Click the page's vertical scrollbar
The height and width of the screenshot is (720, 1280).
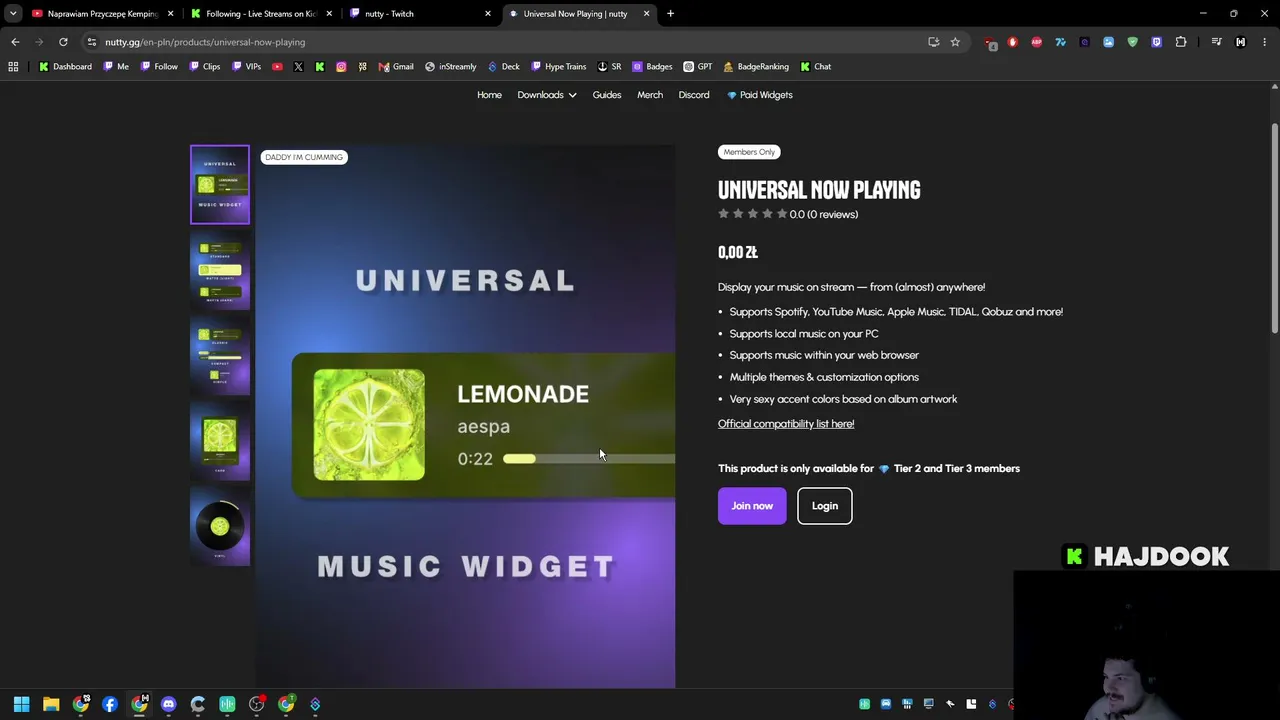(x=1274, y=228)
